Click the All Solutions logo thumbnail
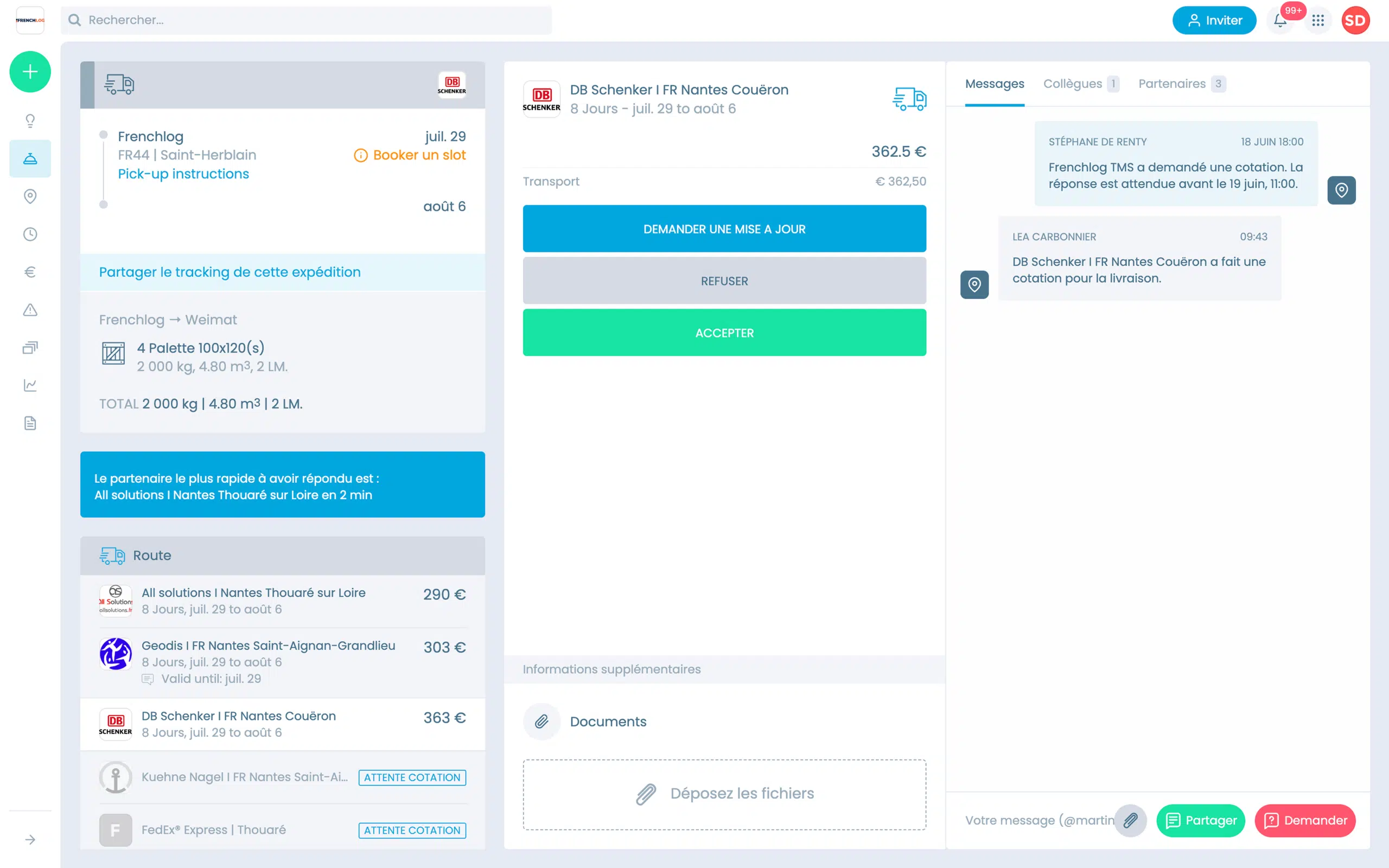This screenshot has height=868, width=1389. tap(116, 601)
